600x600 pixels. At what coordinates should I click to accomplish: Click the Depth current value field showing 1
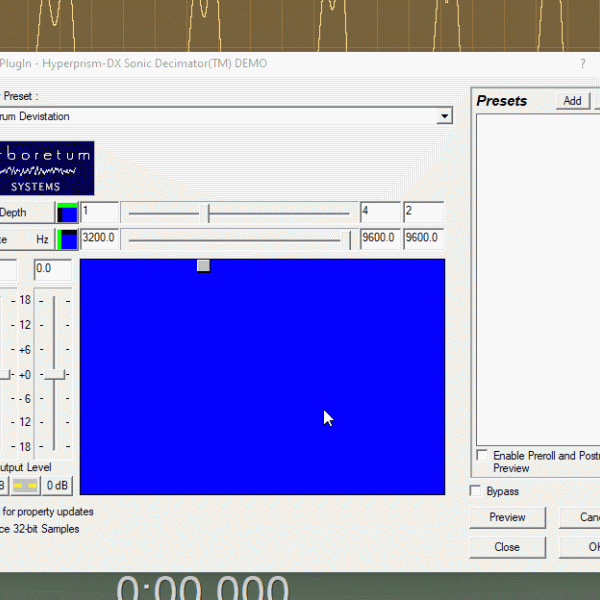(99, 212)
